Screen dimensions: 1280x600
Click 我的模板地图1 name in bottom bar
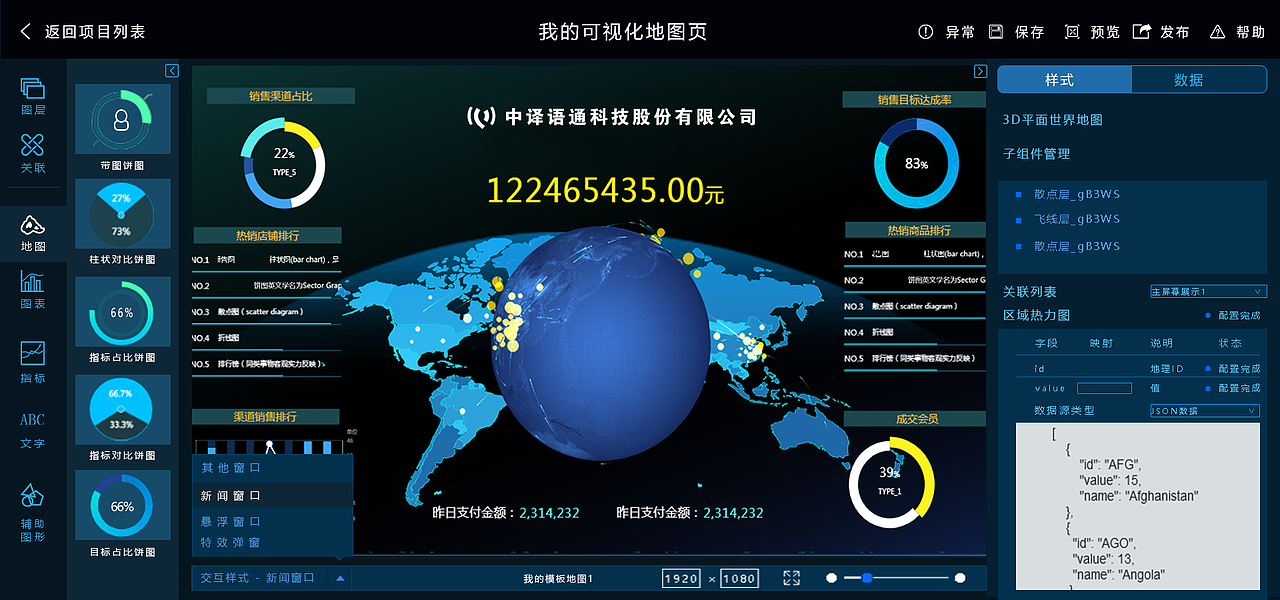[558, 579]
